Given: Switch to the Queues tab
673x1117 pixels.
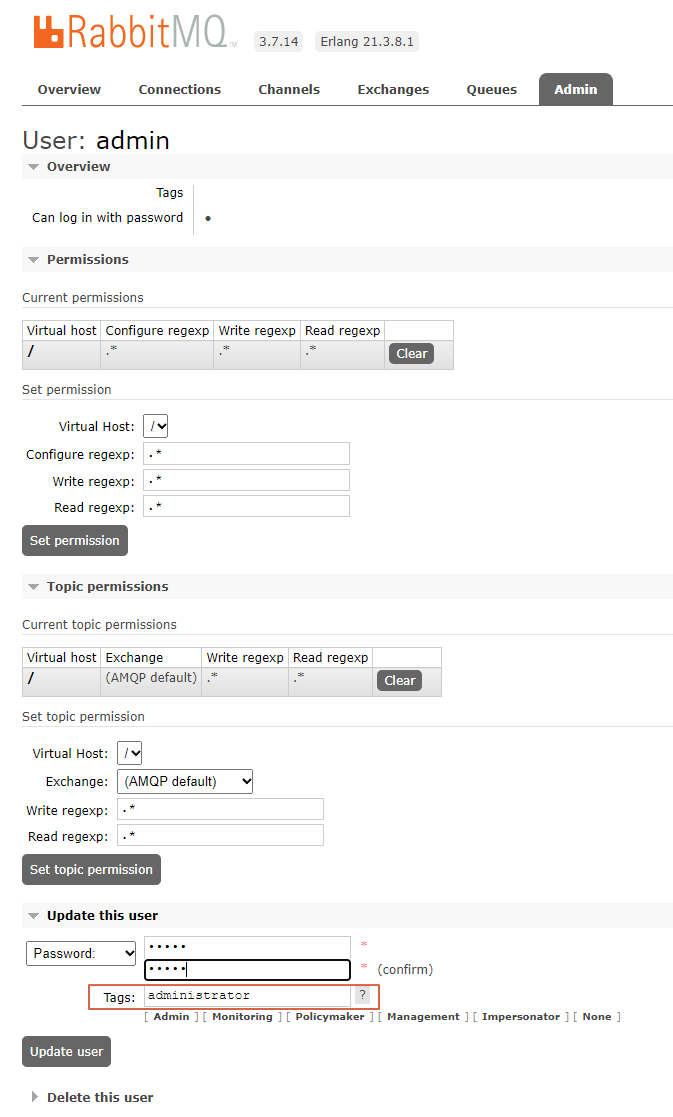Looking at the screenshot, I should click(491, 89).
